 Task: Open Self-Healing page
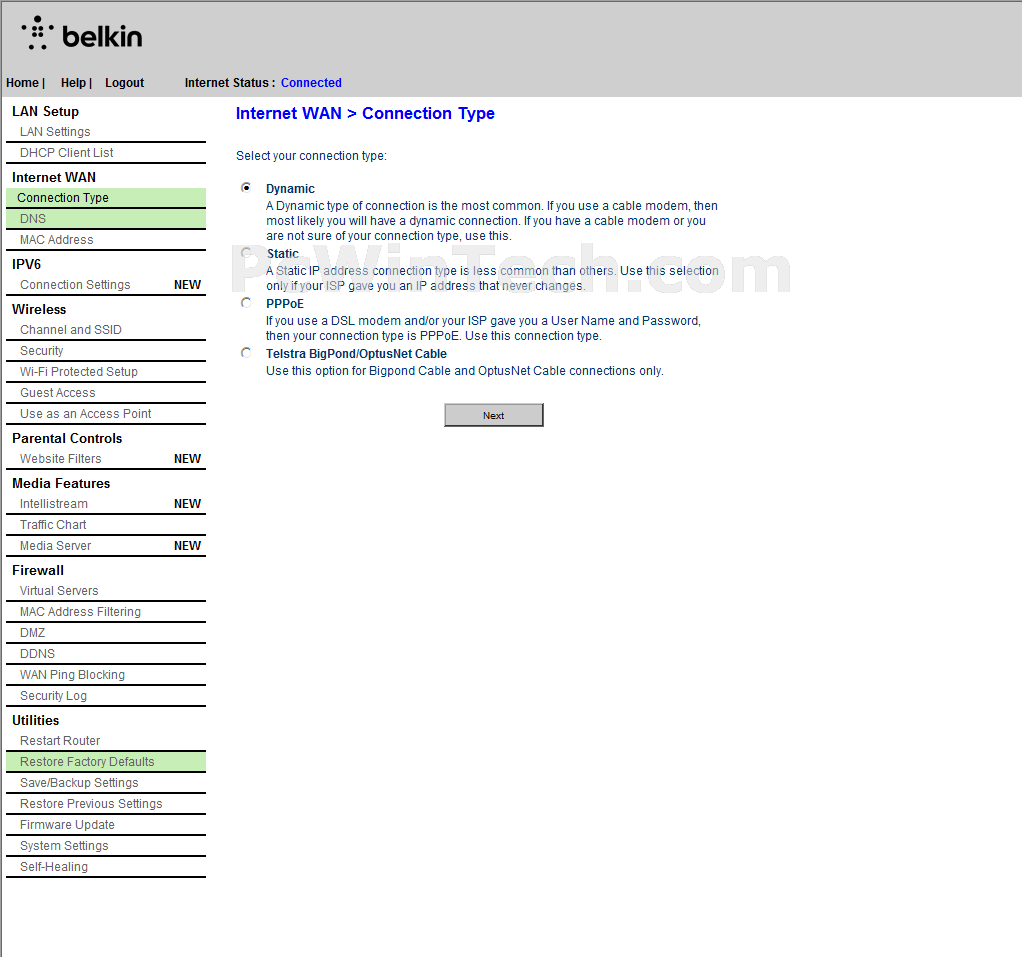click(53, 867)
